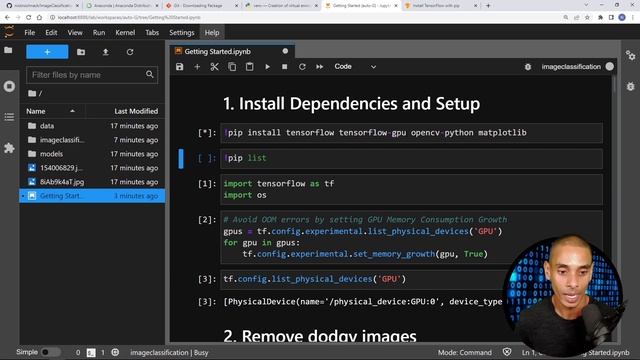Image resolution: width=640 pixels, height=360 pixels.
Task: Paste cells from the clipboard icon
Action: (249, 67)
